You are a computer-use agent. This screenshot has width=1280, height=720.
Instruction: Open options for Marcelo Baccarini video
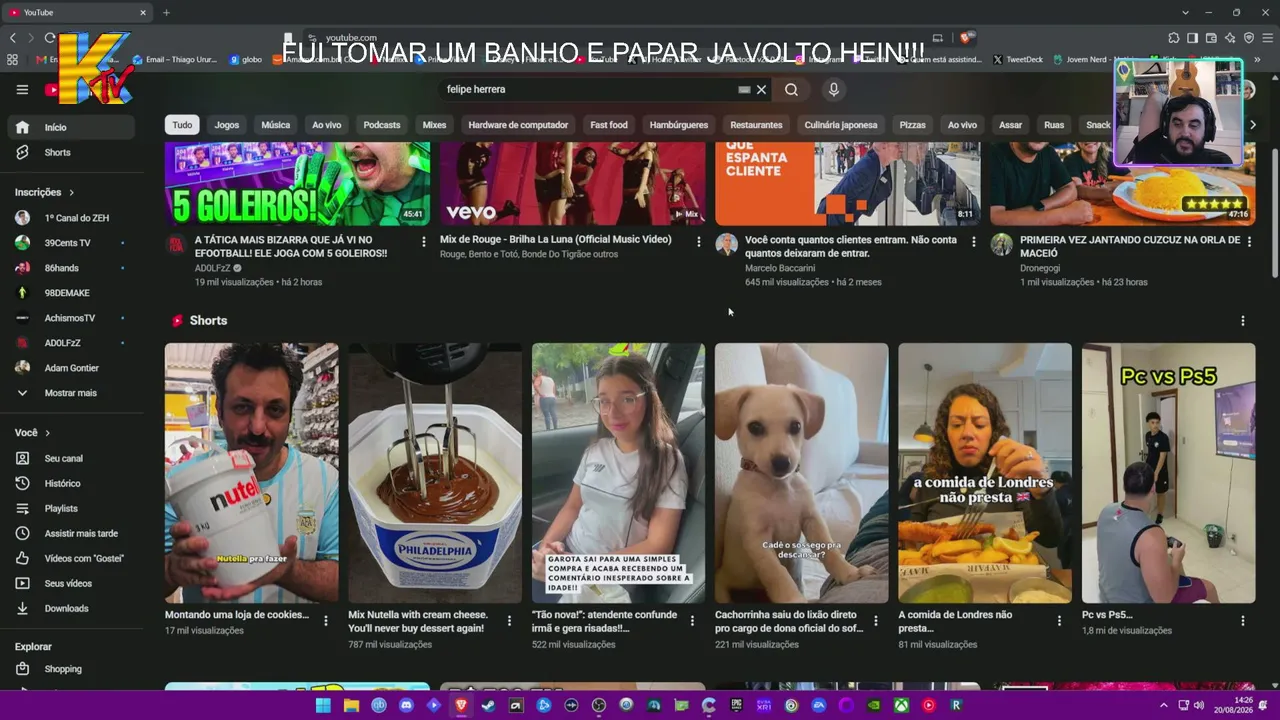pyautogui.click(x=974, y=241)
